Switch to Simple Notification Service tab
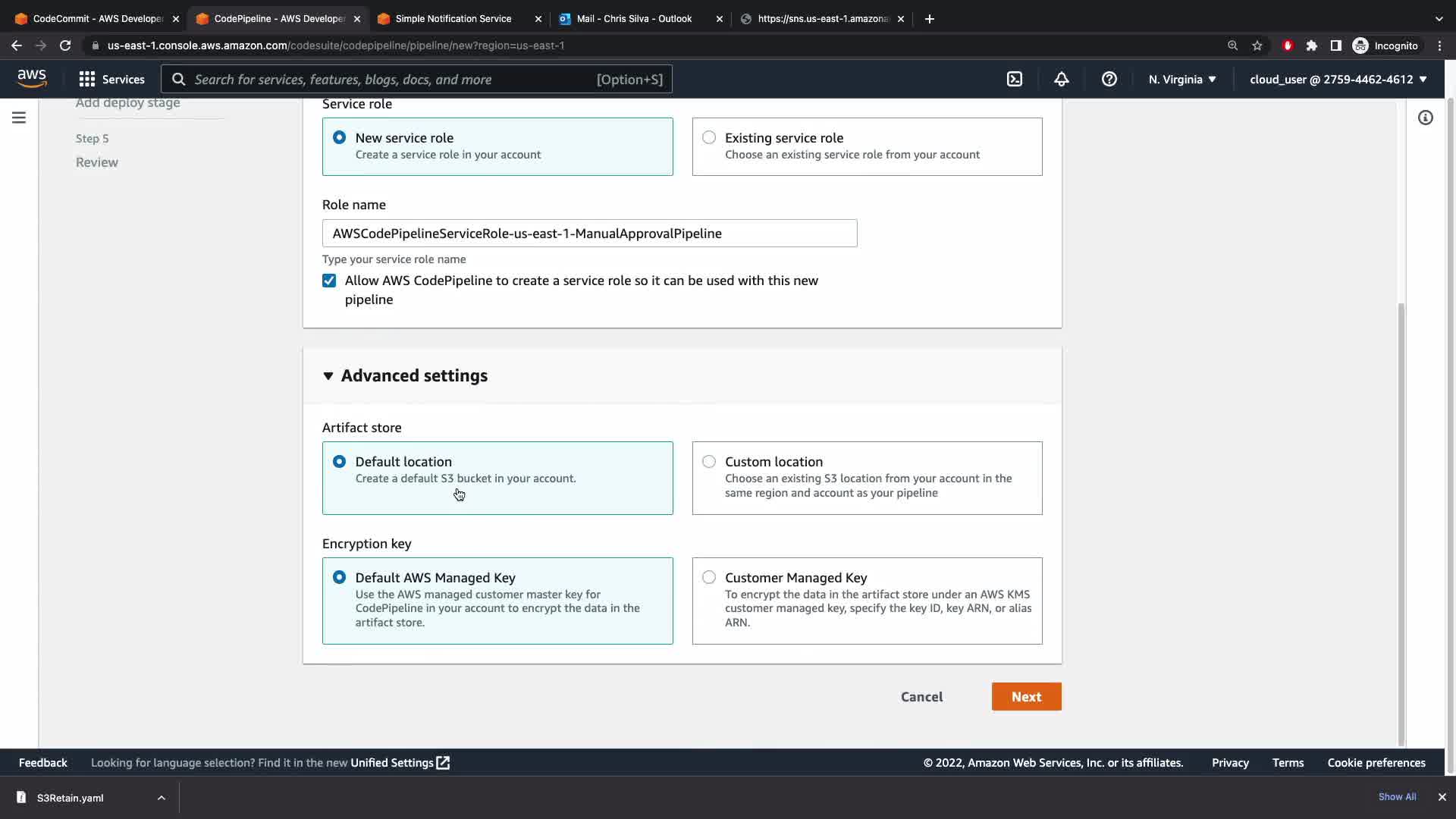This screenshot has width=1456, height=819. coord(453,19)
